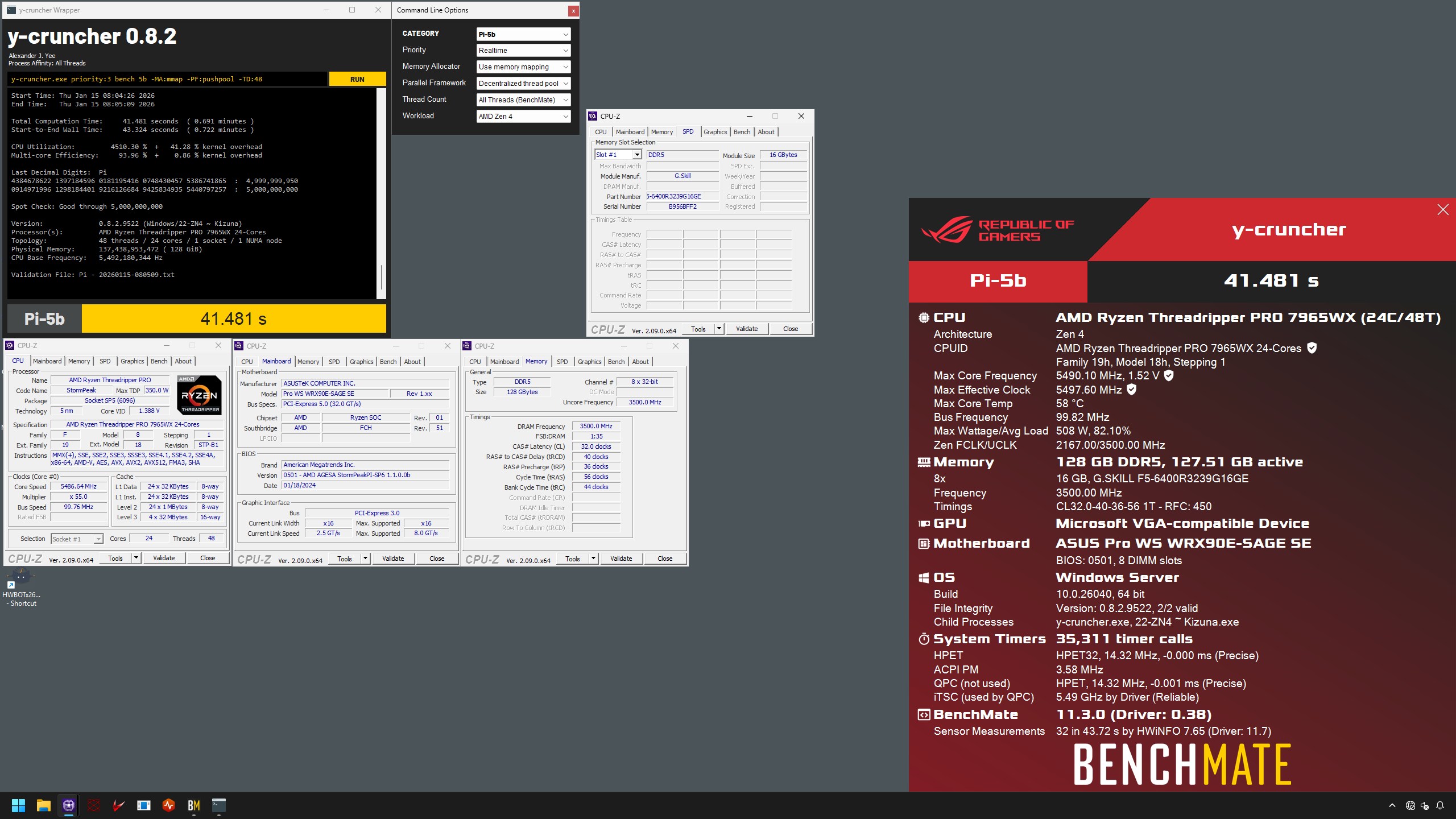Open the Slot #1 memory slot dropdown

coord(618,155)
